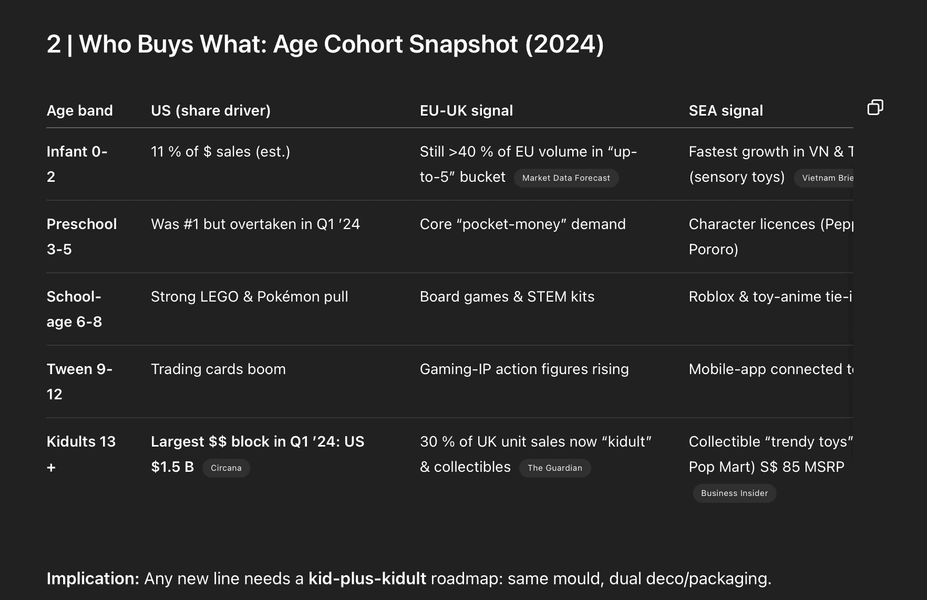Screen dimensions: 927x600
Task: Click the Kidults 13+ row label
Action: [81, 454]
